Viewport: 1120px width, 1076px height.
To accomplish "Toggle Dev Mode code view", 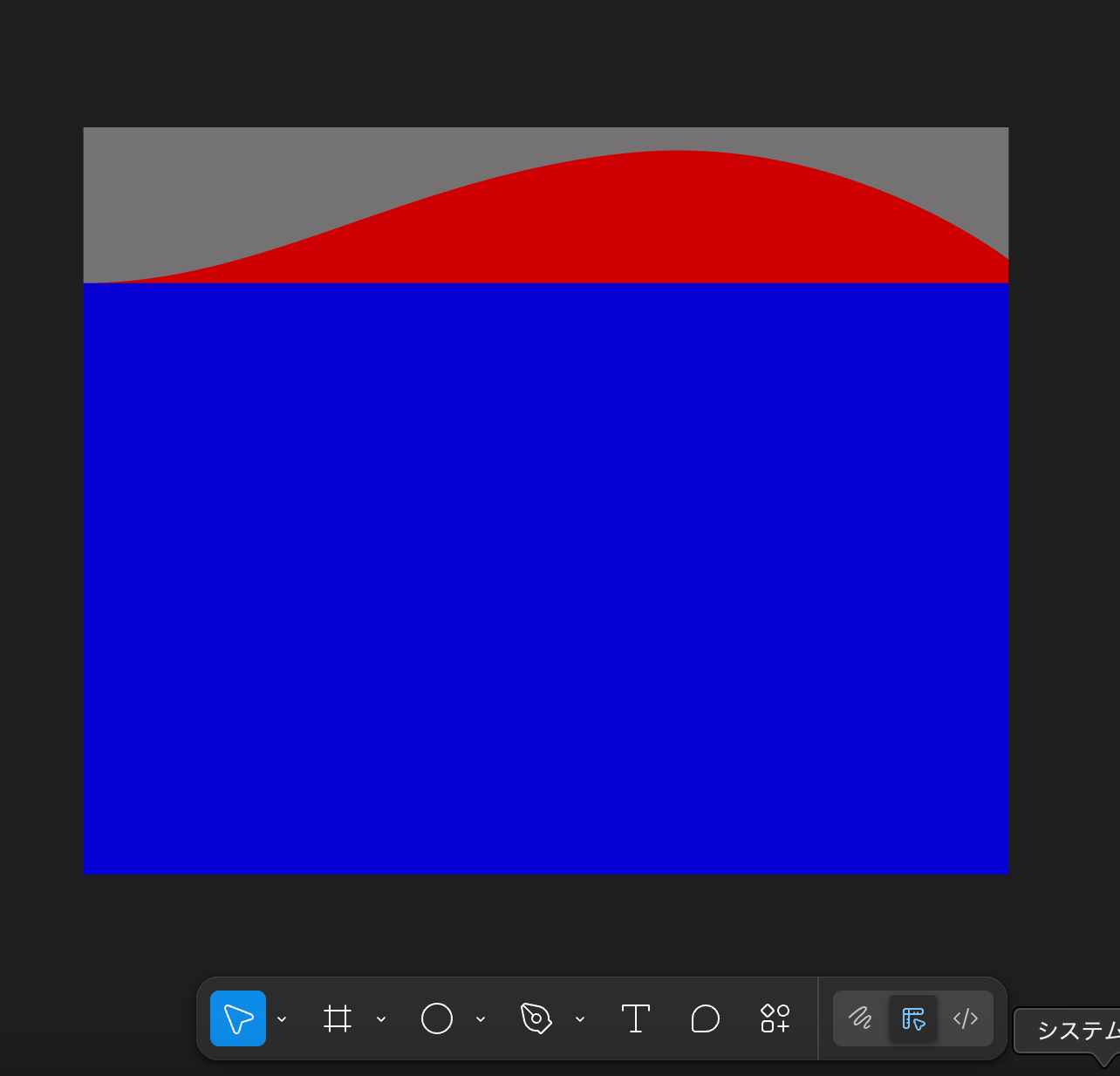I will (x=966, y=1018).
